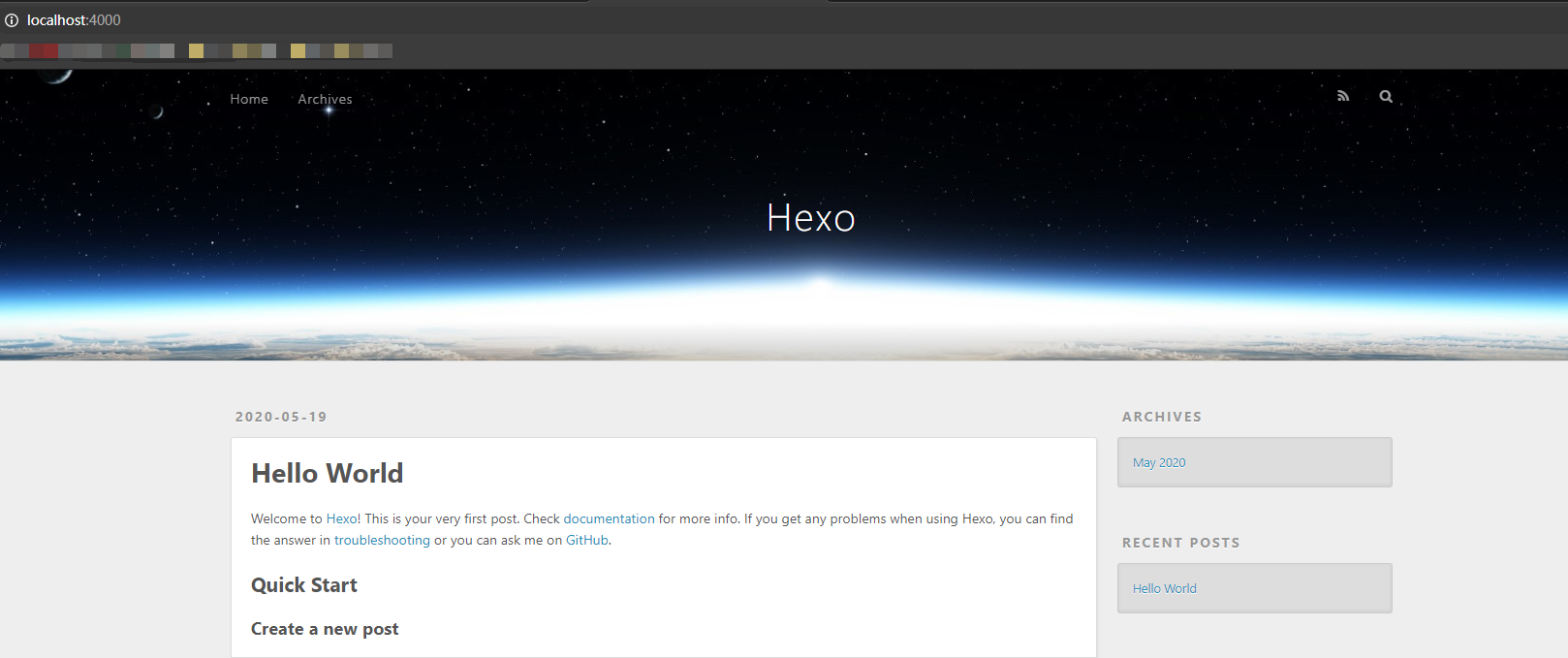Open the search magnifier icon
Screen dimensions: 1568x658
(x=1386, y=96)
